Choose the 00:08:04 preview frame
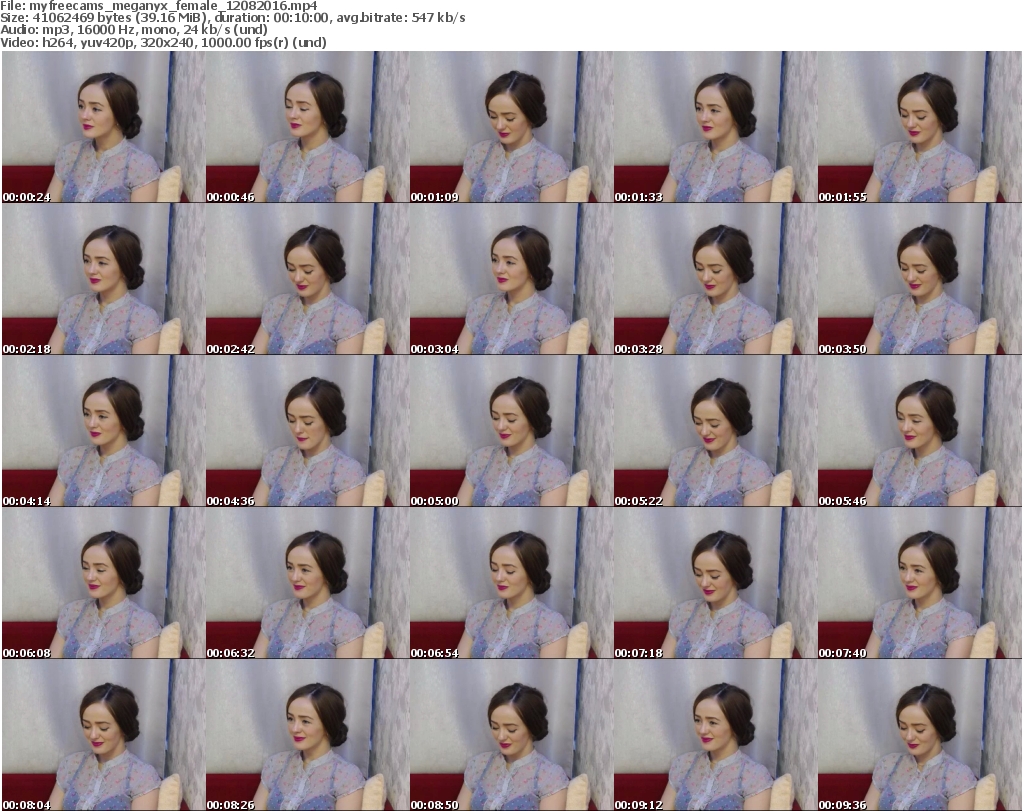 [103, 735]
